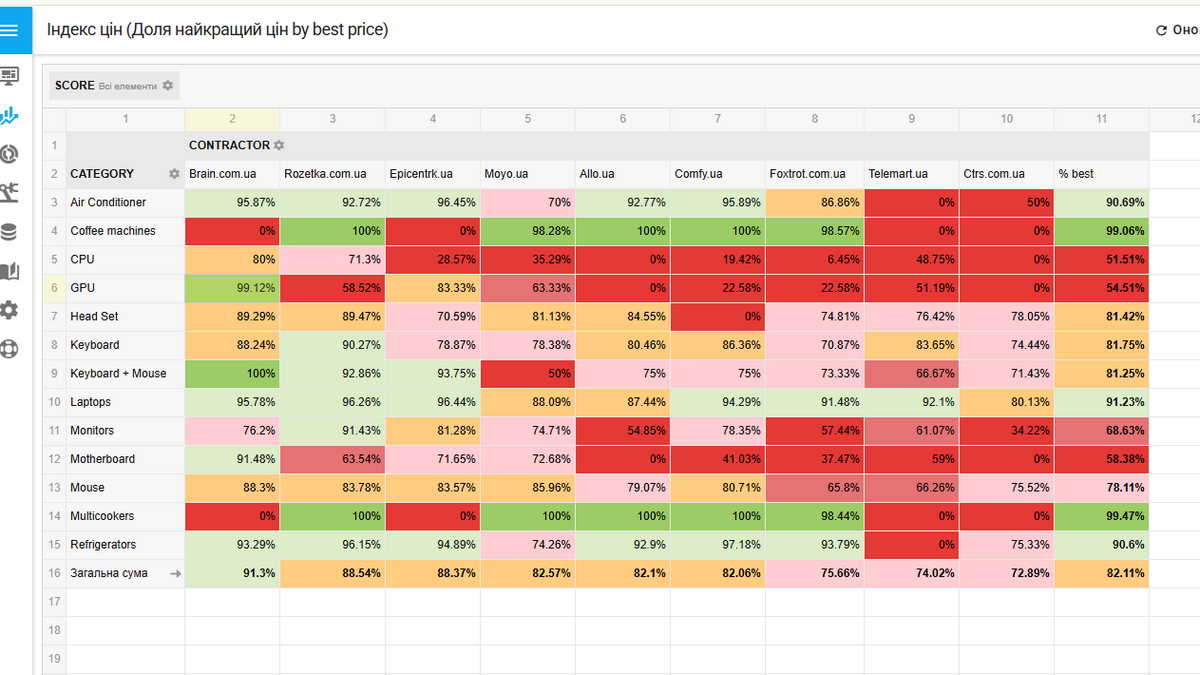Select column number 5 header

pyautogui.click(x=528, y=119)
